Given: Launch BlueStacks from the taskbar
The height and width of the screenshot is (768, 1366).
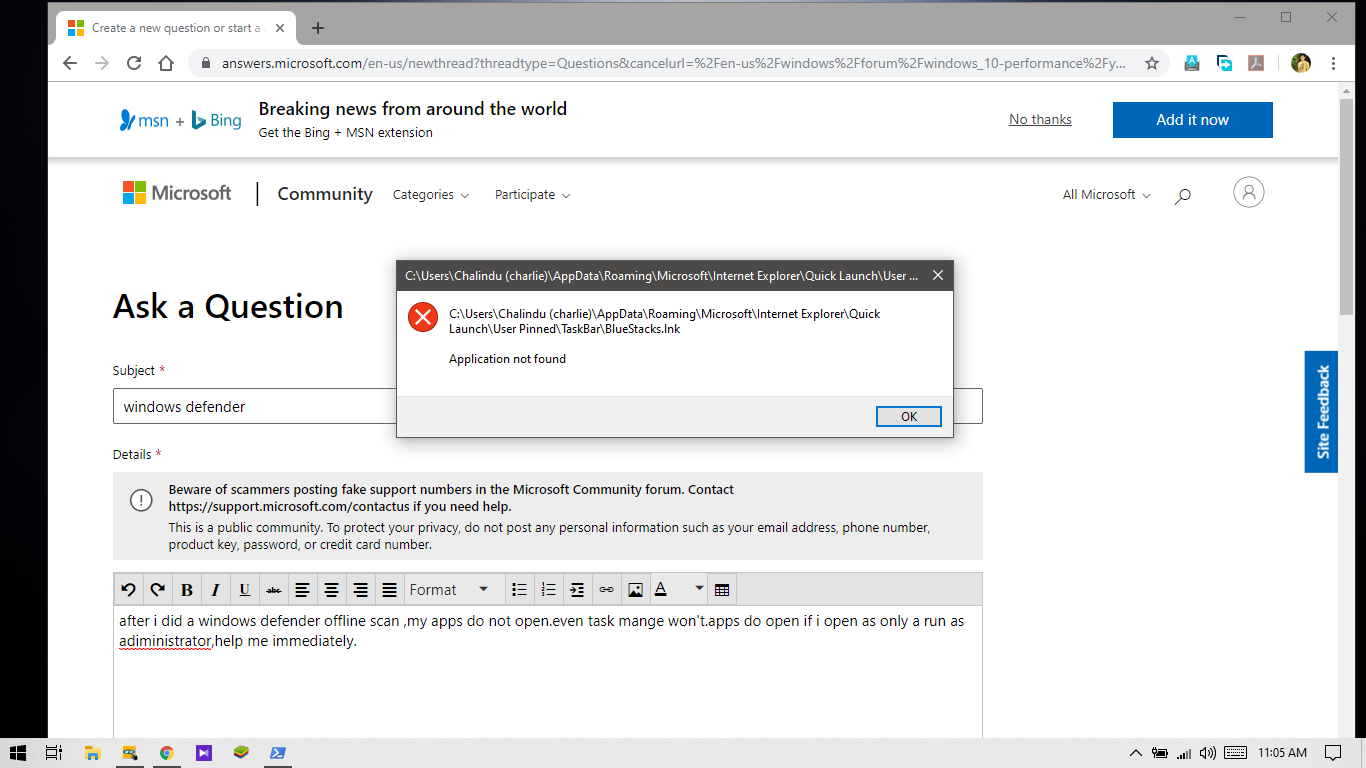Looking at the screenshot, I should (x=240, y=753).
